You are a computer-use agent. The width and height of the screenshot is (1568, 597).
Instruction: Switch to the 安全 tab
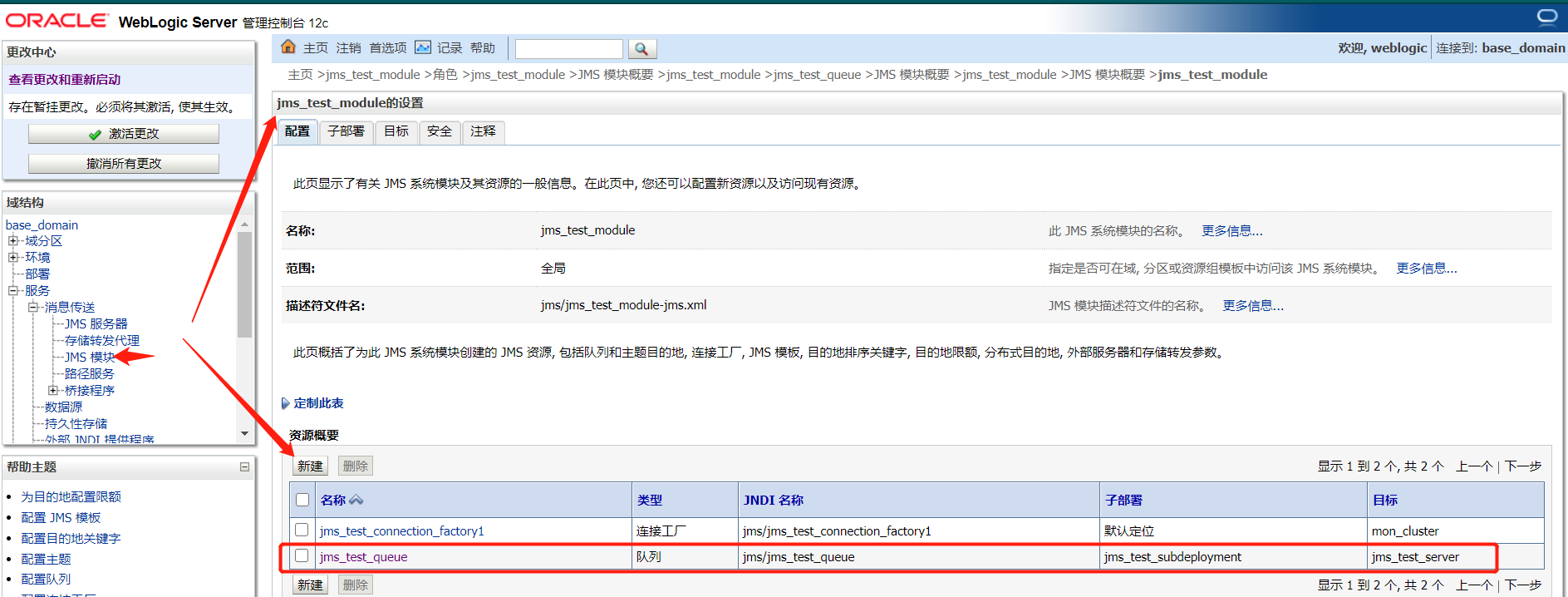440,131
